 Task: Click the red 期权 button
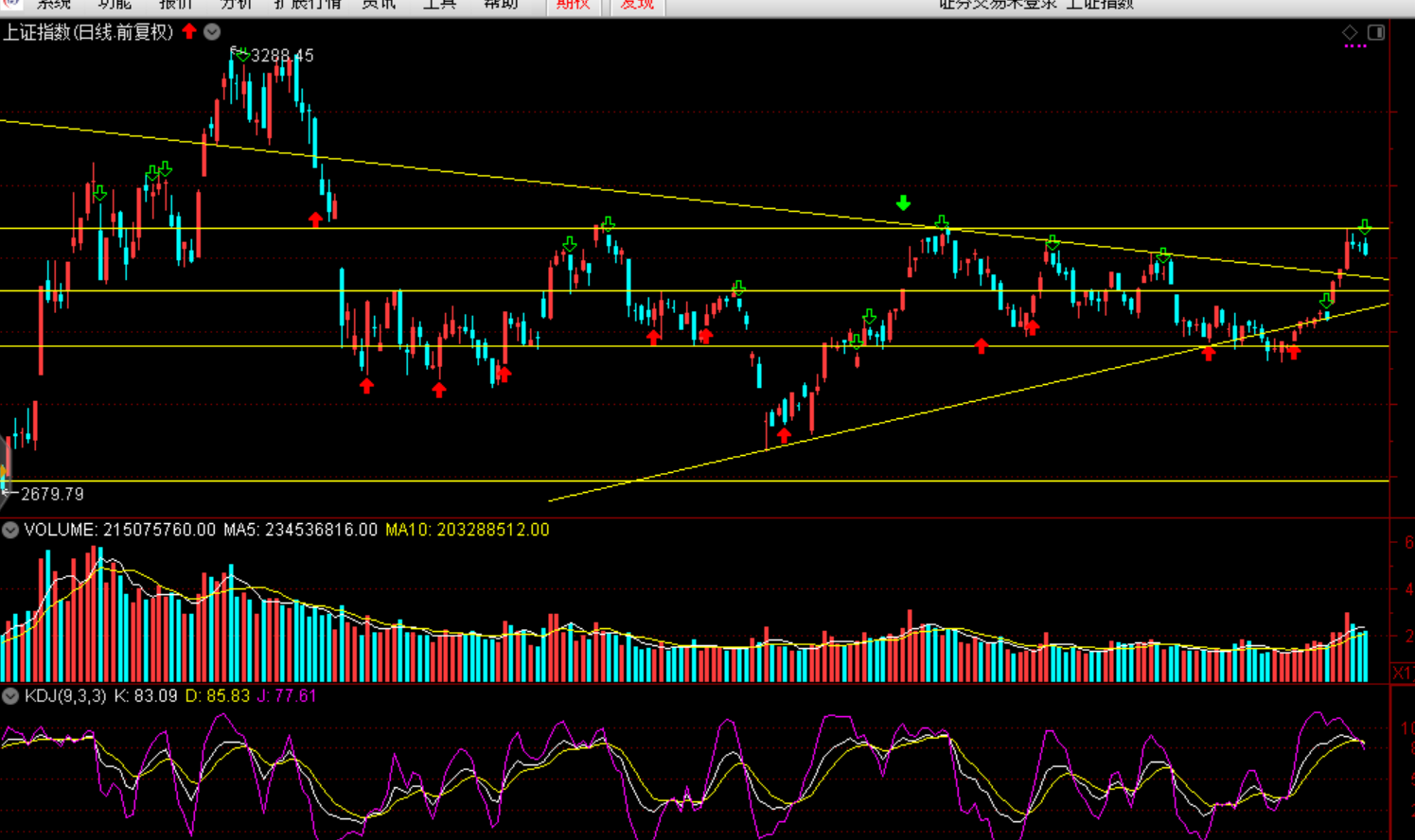tap(573, 5)
